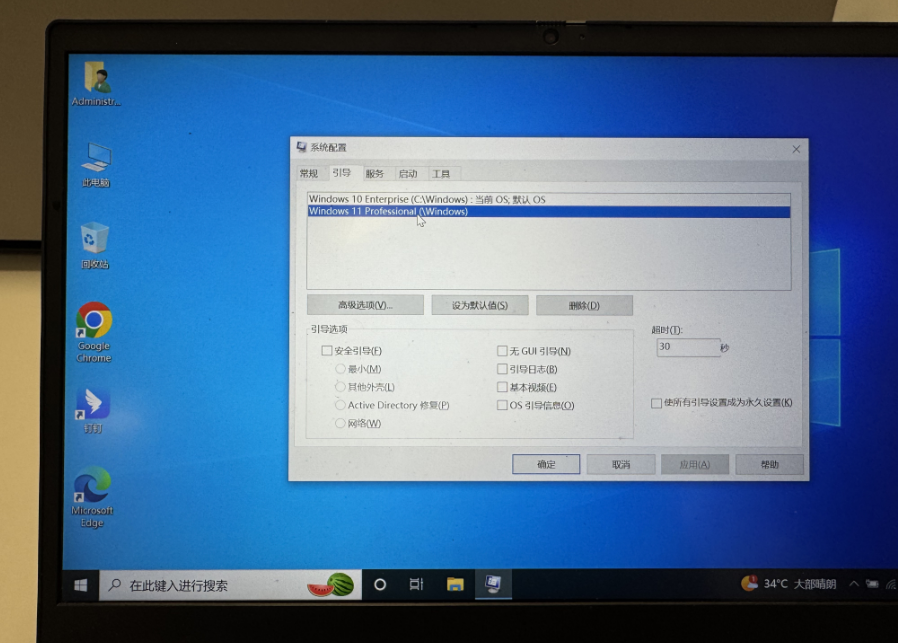The image size is (900, 643).
Task: Select the Windows 10 Enterprise boot entry
Action: pos(549,199)
